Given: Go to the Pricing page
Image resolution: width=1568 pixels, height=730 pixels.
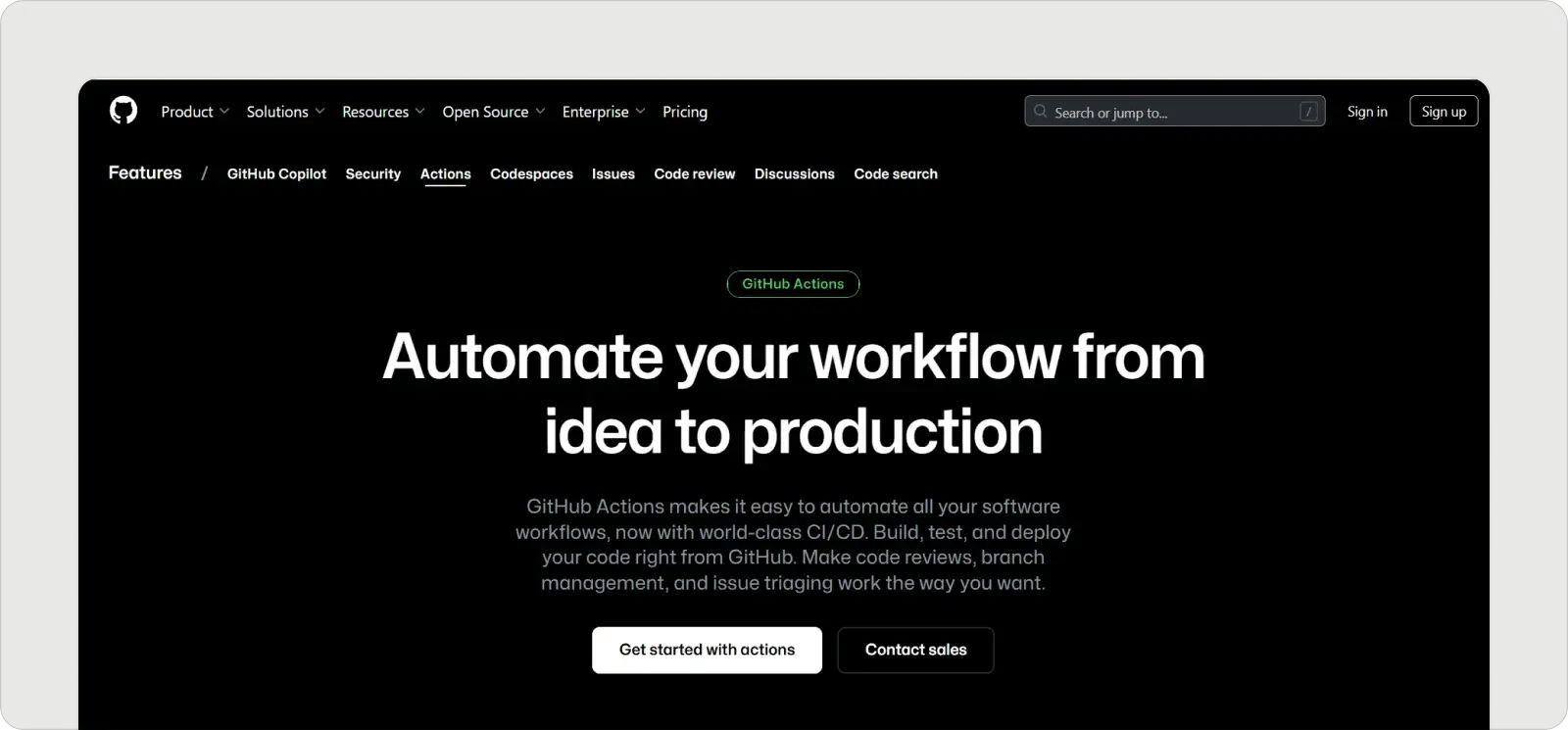Looking at the screenshot, I should (x=685, y=112).
